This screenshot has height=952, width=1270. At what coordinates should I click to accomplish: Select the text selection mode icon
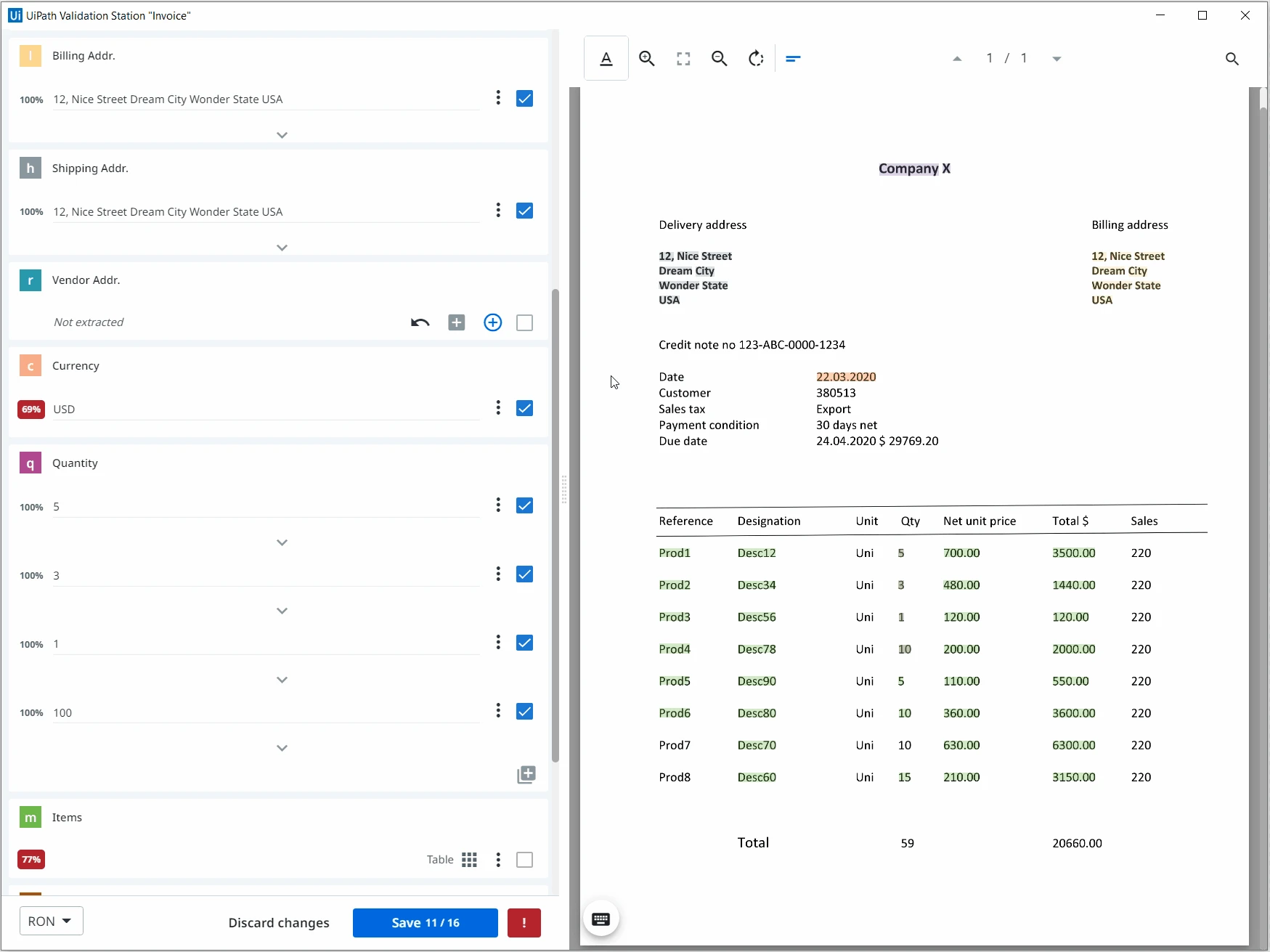(606, 59)
